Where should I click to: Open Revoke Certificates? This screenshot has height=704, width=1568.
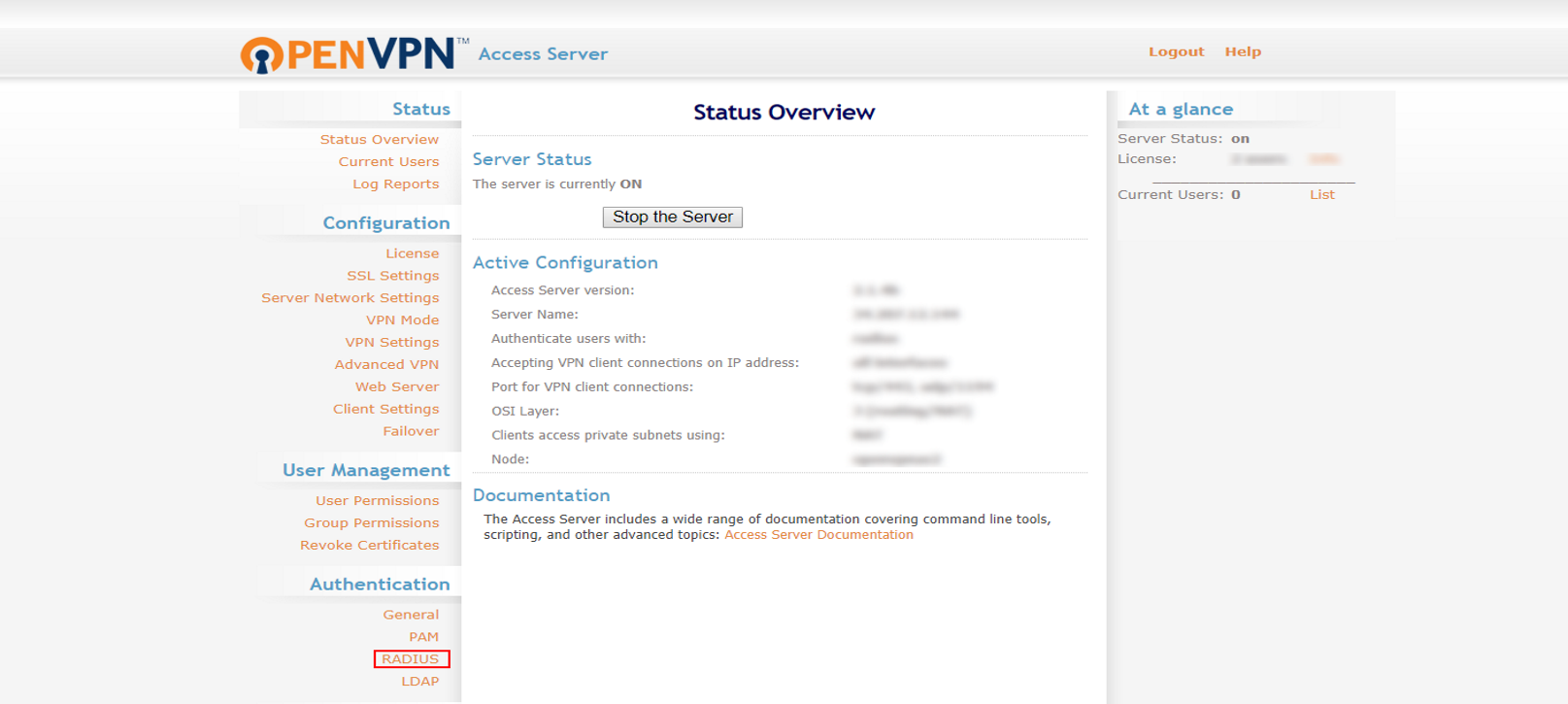click(x=370, y=546)
